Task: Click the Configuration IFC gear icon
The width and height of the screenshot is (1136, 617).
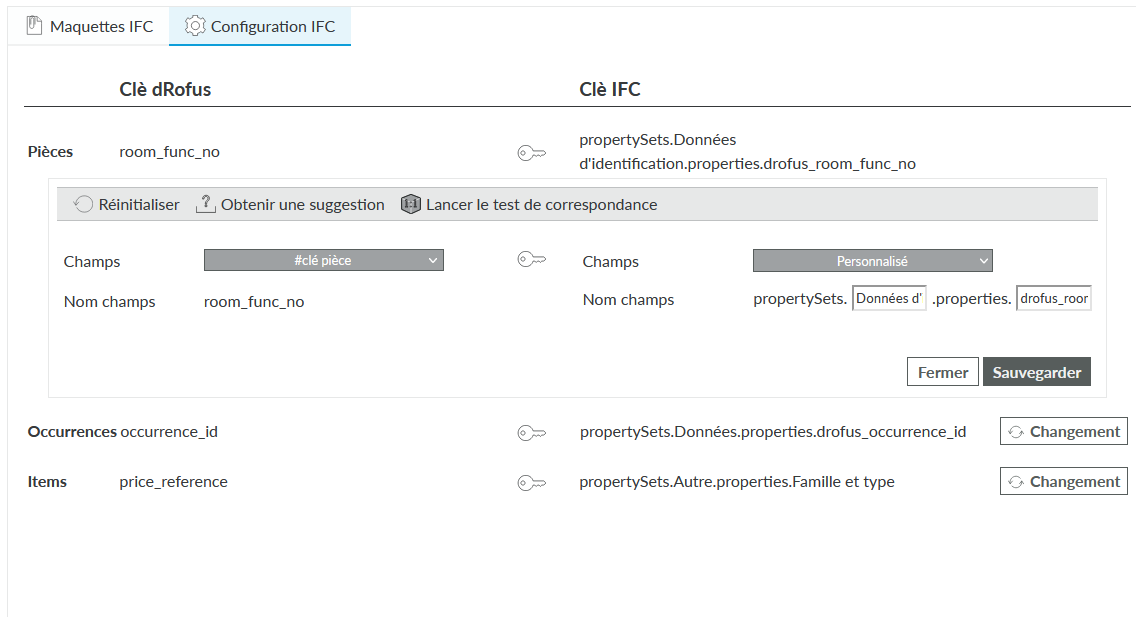Action: tap(195, 26)
